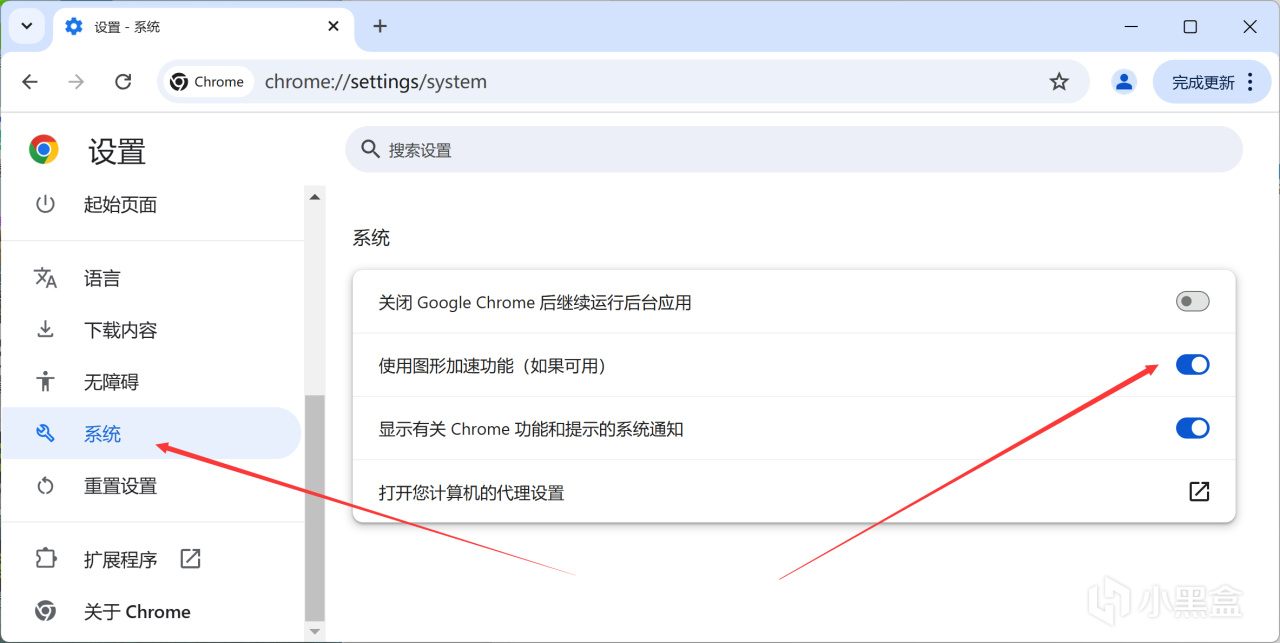
Task: Click the wrench icon next to 系统
Action: click(45, 434)
